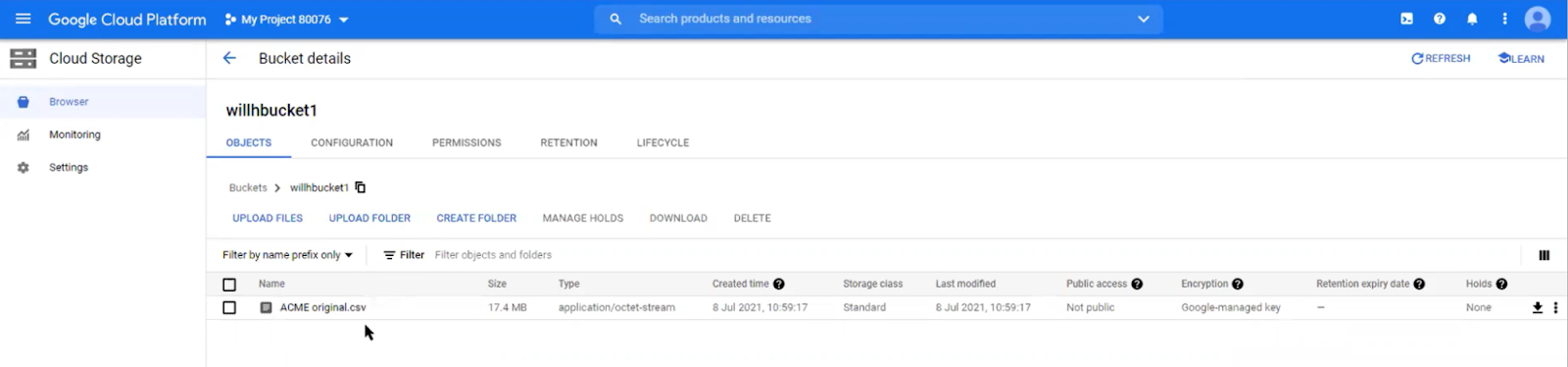The image size is (1568, 367).
Task: Activate Cloud Shell terminal icon
Action: pyautogui.click(x=1406, y=19)
